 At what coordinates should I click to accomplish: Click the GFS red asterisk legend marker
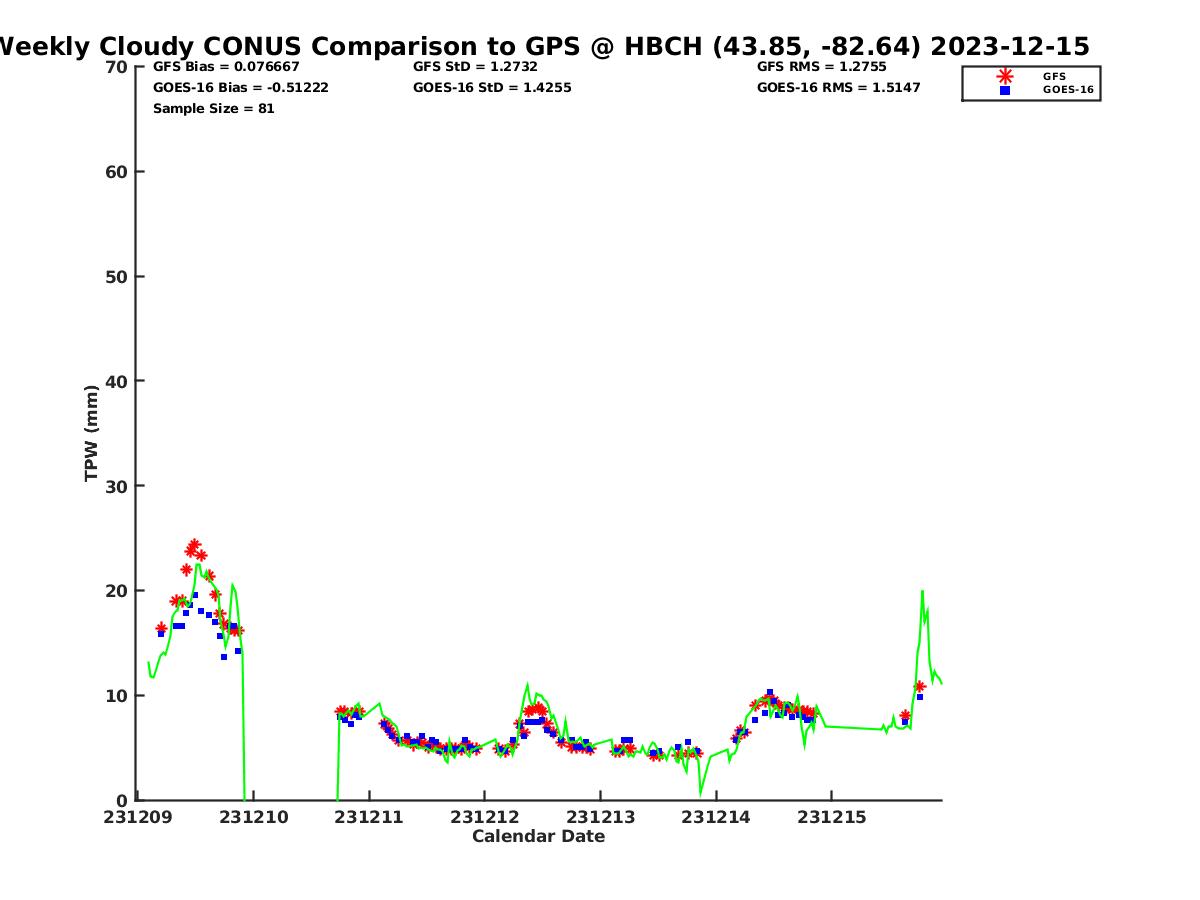pos(1005,76)
